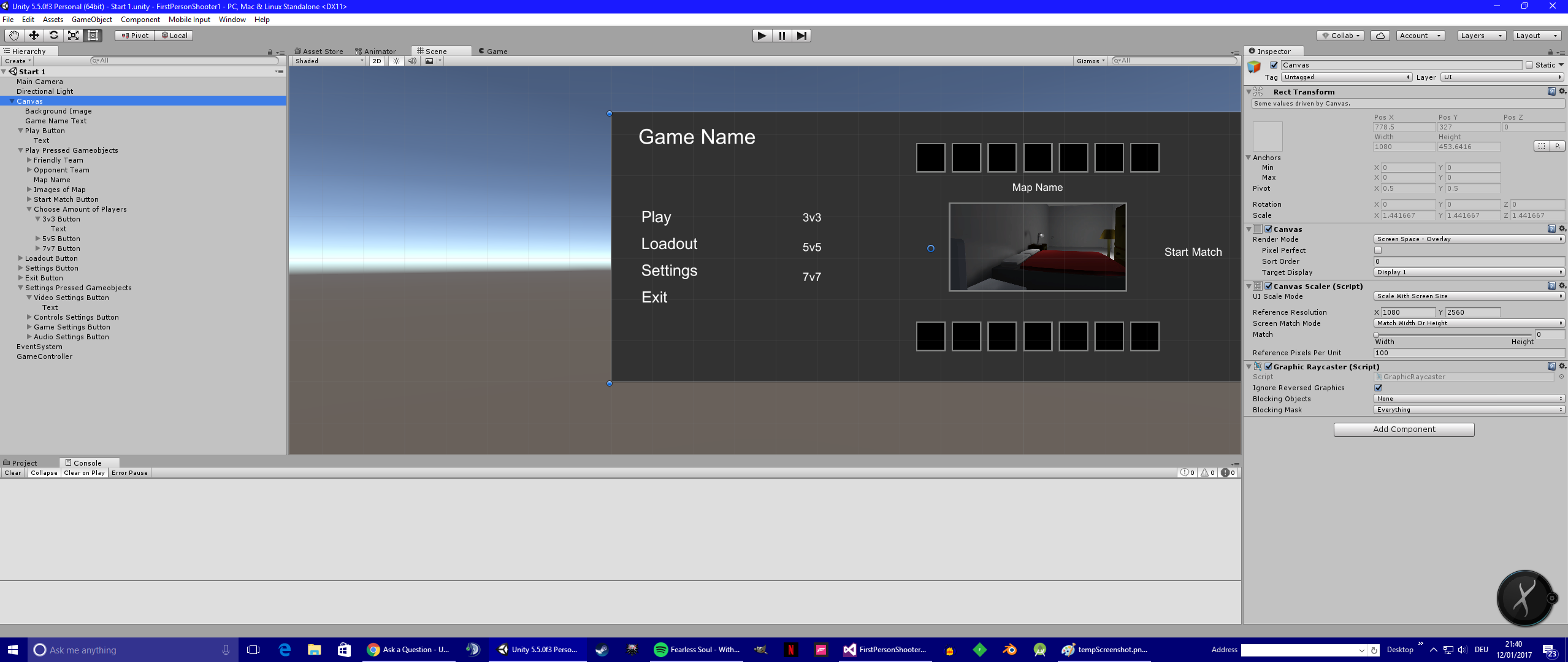Click the Play button
The width and height of the screenshot is (1568, 662).
coord(762,36)
